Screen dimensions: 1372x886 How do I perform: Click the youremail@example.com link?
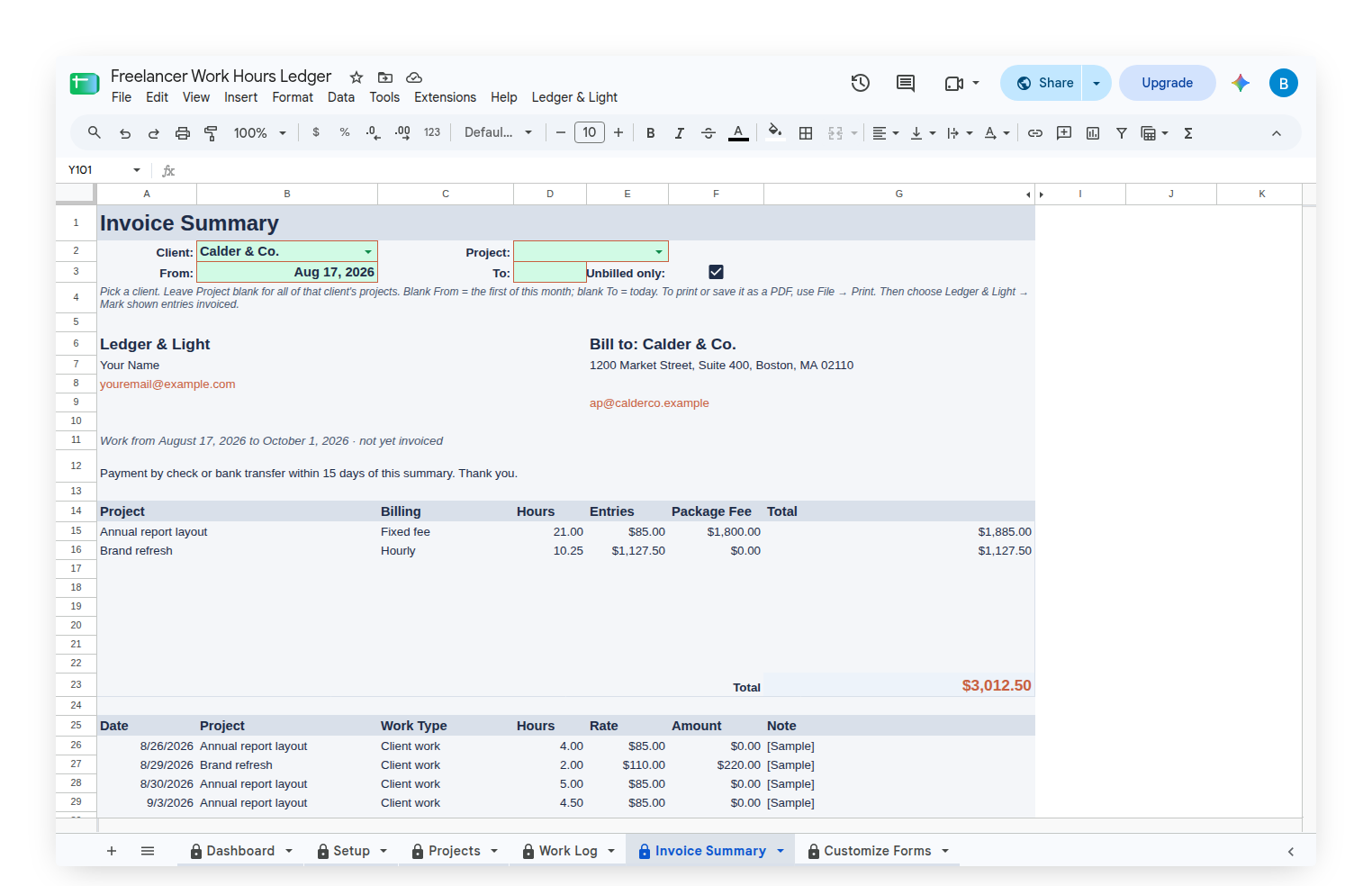point(167,384)
